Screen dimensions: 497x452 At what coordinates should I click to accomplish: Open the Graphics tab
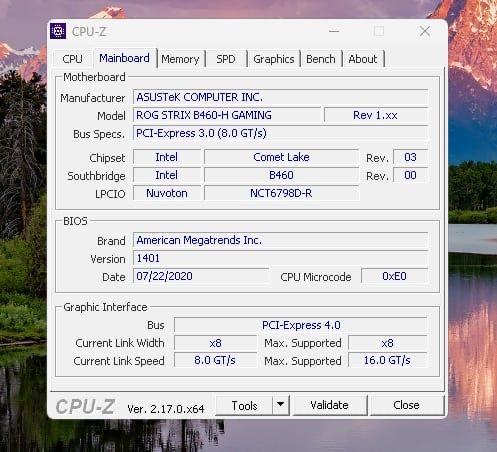tap(274, 59)
